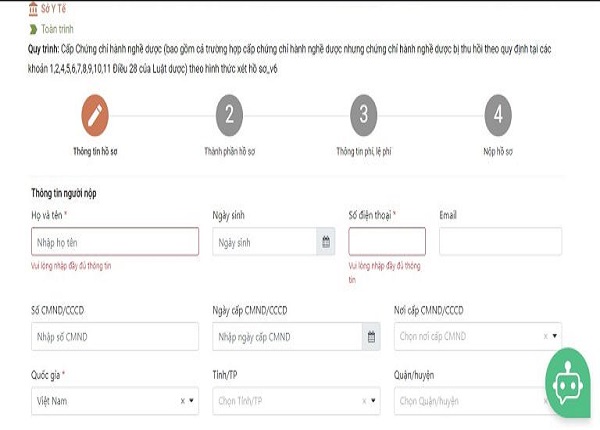Click the Email input field

coord(500,242)
